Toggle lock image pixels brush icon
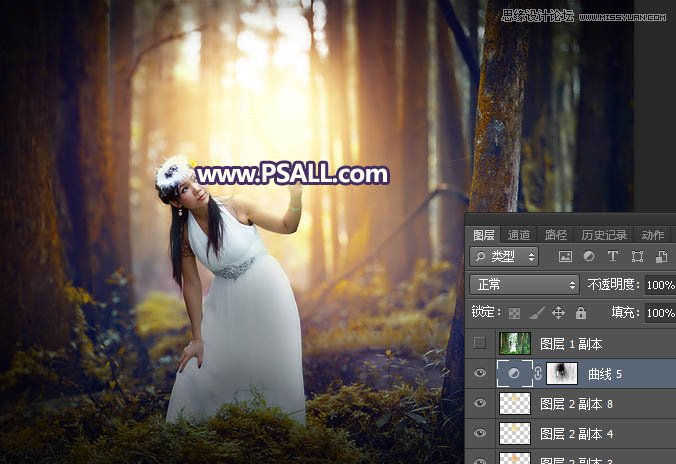676x464 pixels. tap(537, 313)
